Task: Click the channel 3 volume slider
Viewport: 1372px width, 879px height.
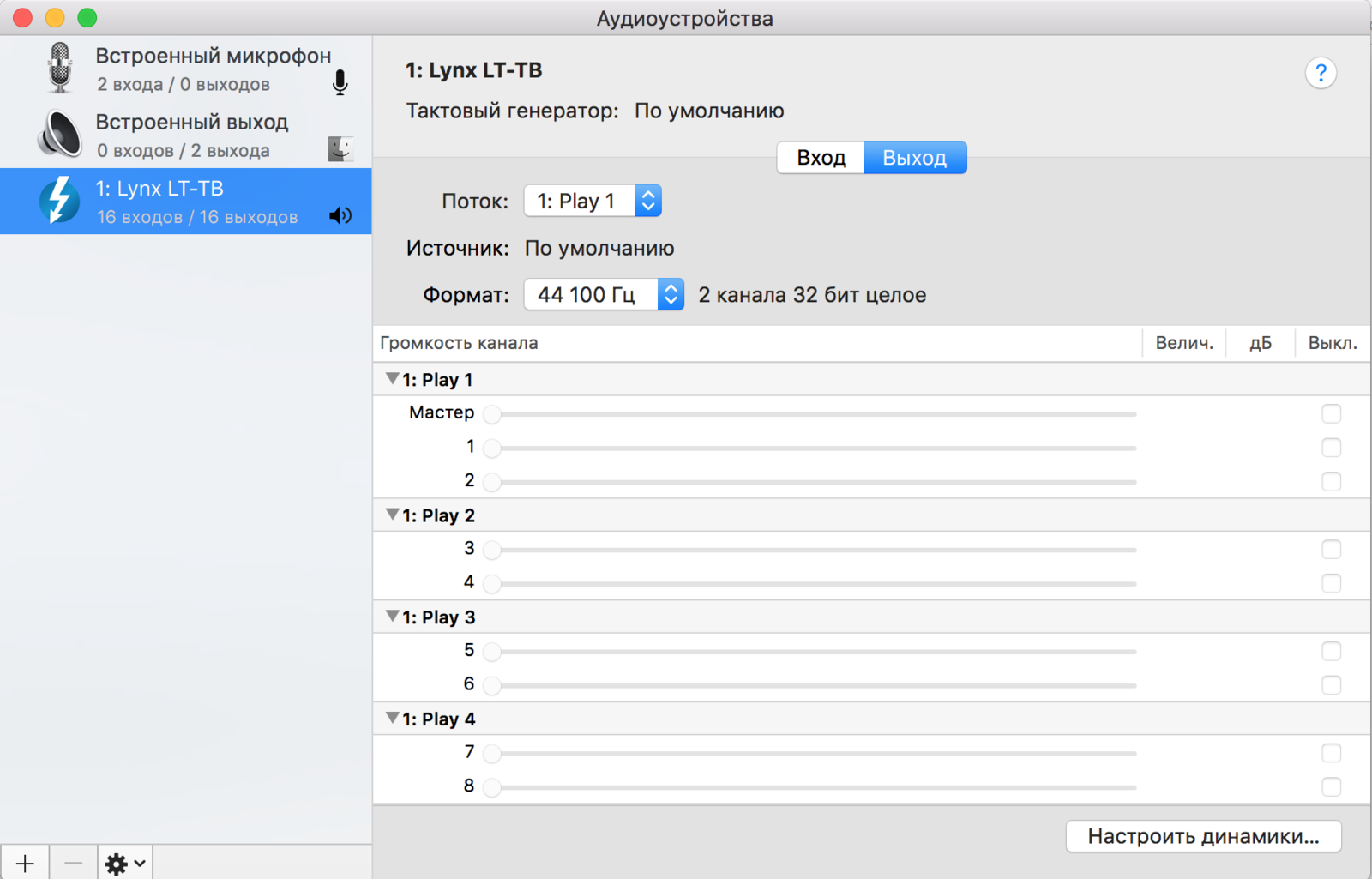Action: point(809,550)
